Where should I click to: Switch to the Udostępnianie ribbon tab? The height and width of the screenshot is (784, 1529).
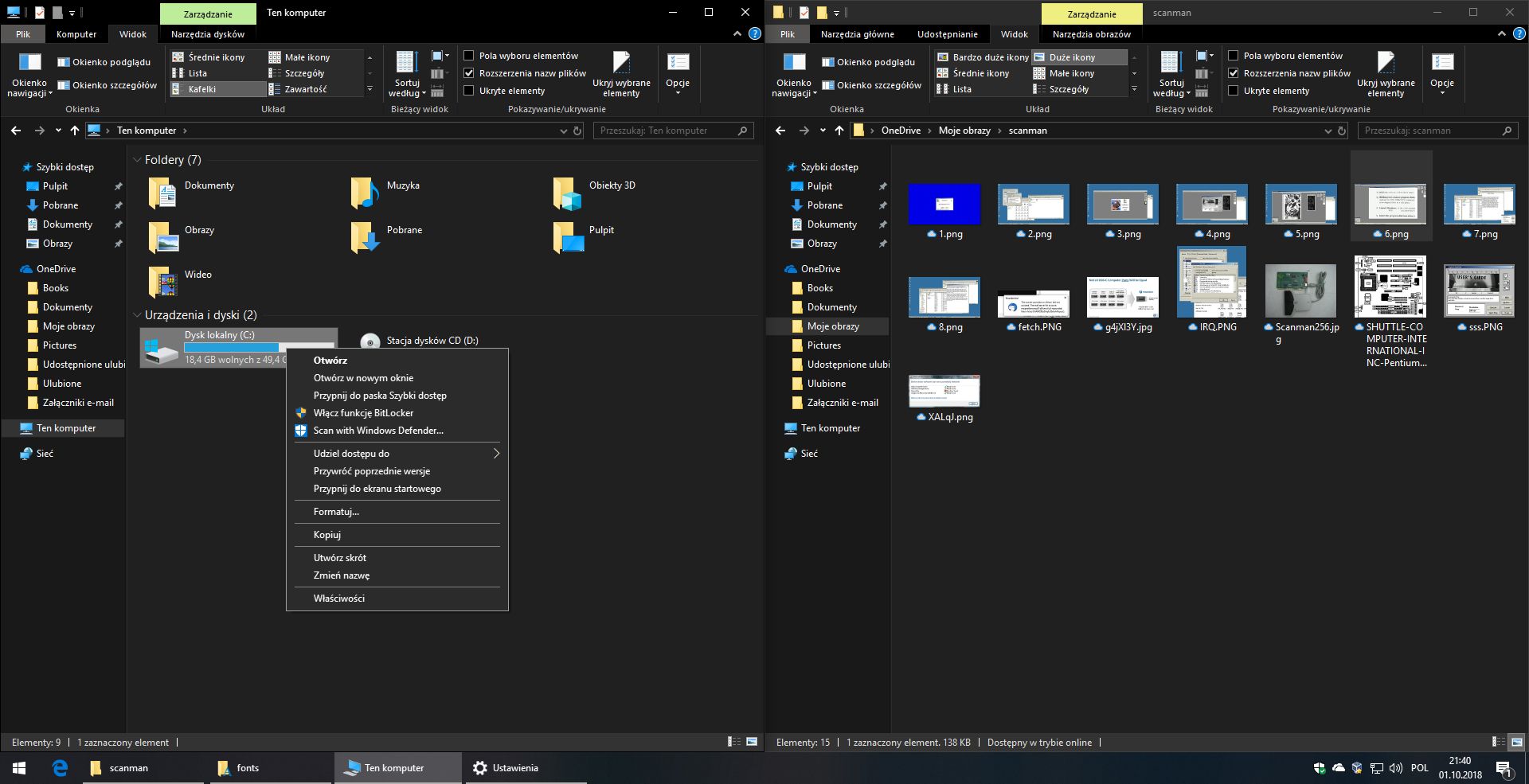[x=947, y=34]
